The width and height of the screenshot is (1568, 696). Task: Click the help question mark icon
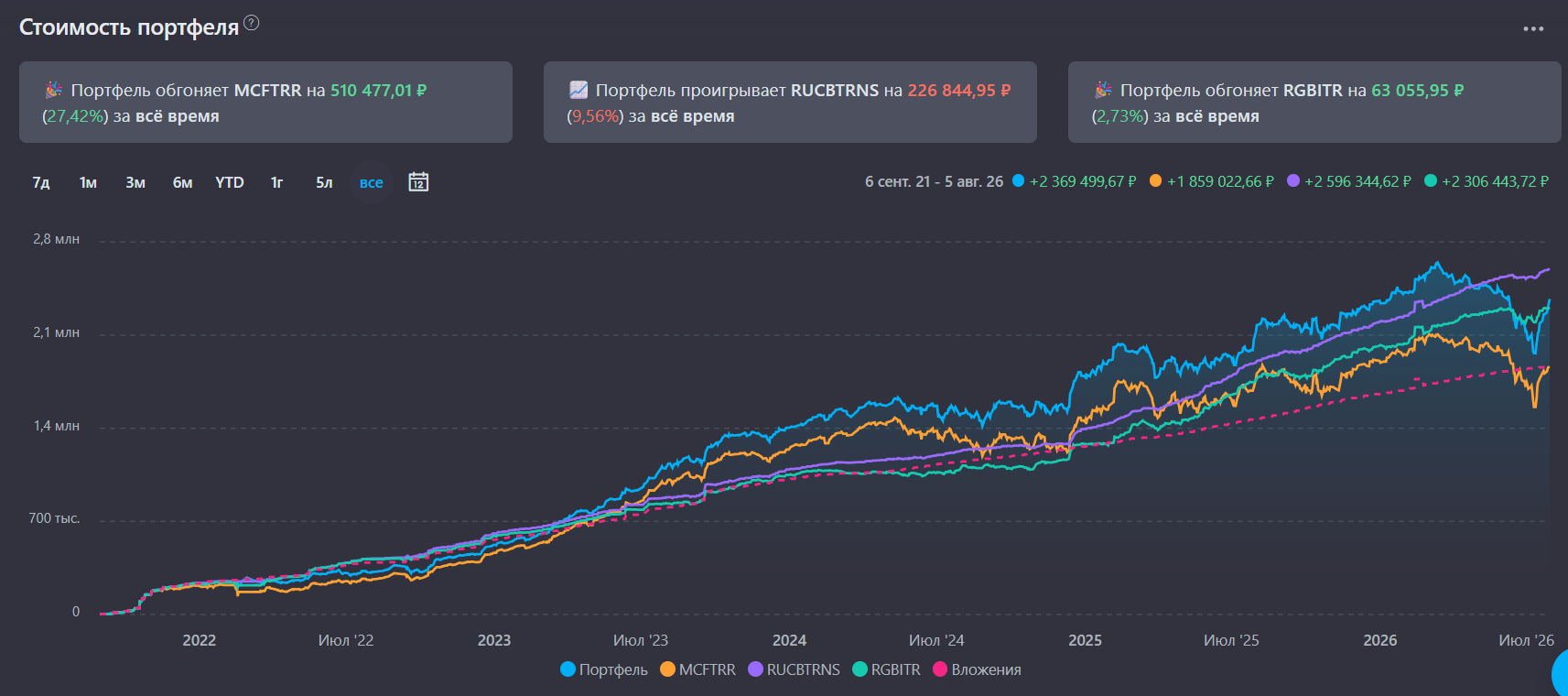point(252,23)
